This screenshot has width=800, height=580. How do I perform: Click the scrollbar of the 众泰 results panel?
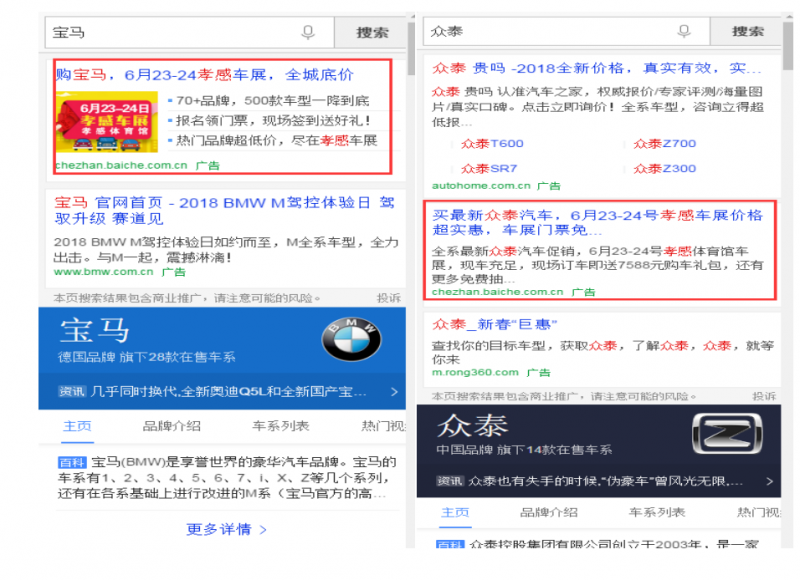point(788,46)
